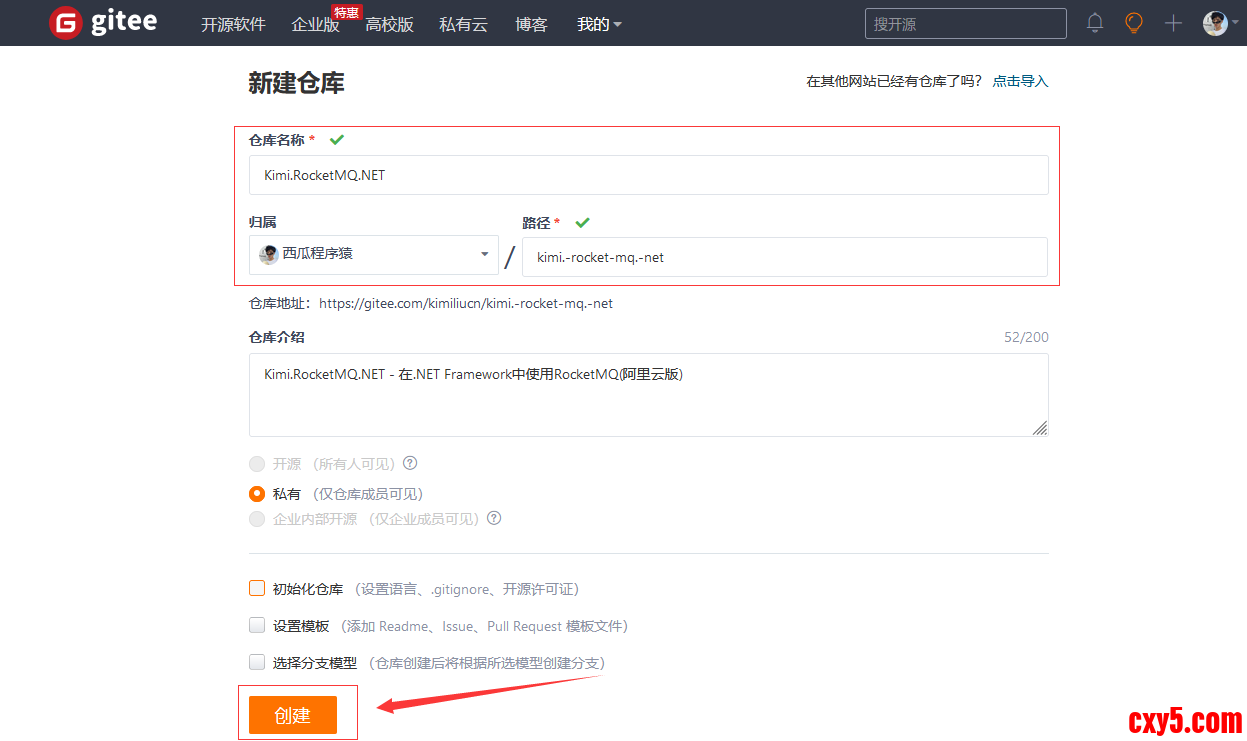This screenshot has width=1247, height=741.
Task: Click the plus icon in the header
Action: 1173,23
